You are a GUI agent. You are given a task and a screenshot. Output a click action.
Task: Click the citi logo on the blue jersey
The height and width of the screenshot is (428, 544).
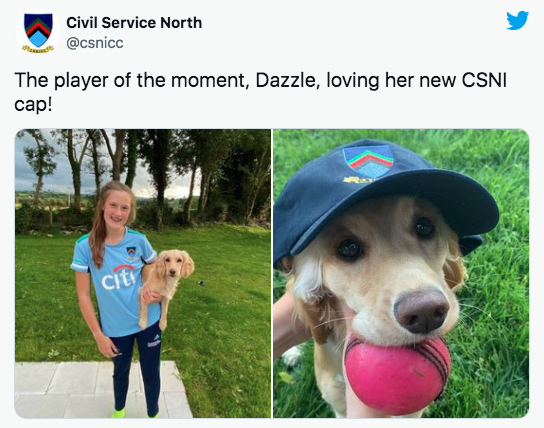point(118,277)
